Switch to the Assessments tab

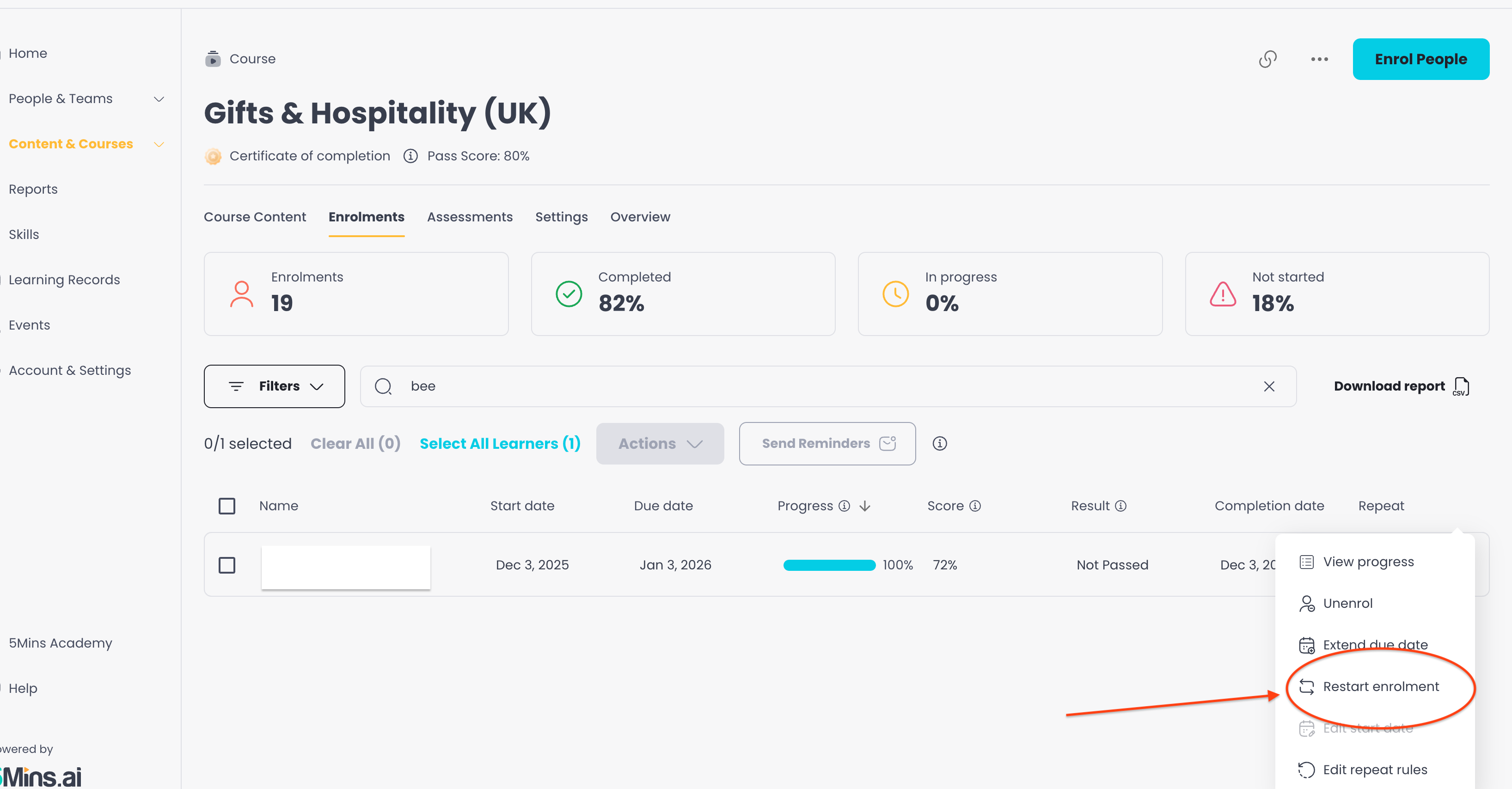pyautogui.click(x=470, y=217)
